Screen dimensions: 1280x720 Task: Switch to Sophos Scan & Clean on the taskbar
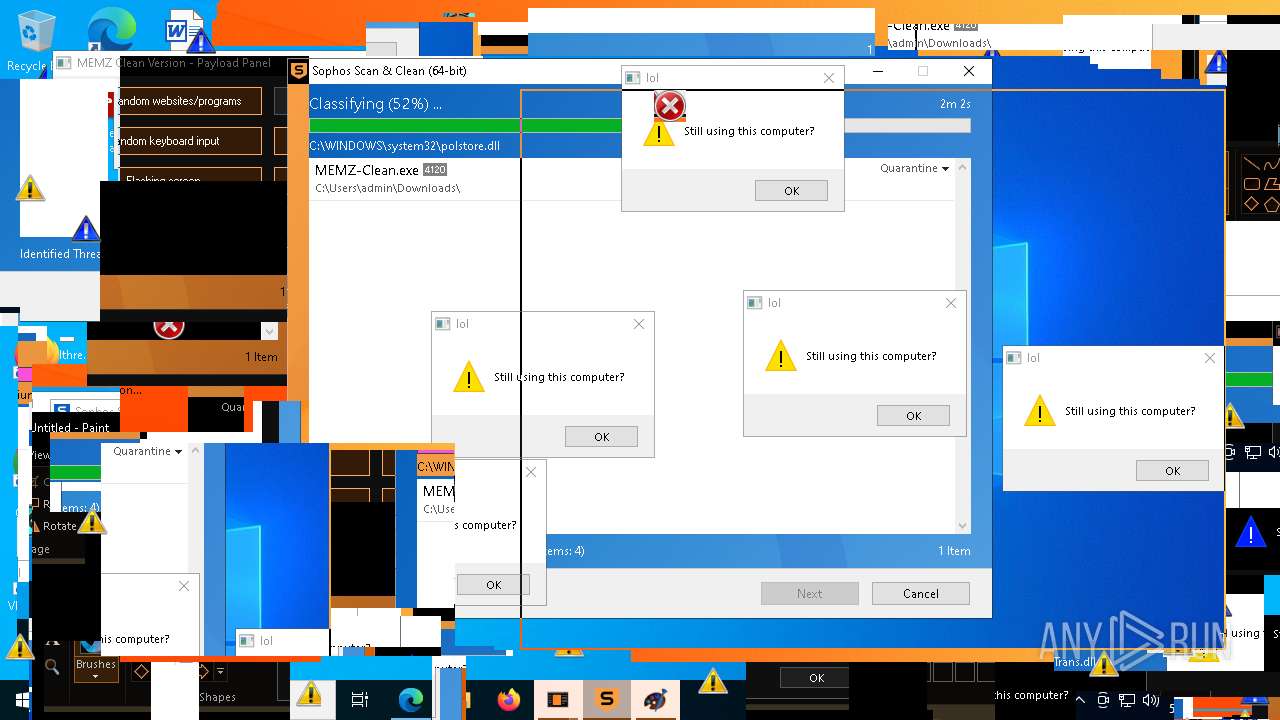pyautogui.click(x=606, y=700)
